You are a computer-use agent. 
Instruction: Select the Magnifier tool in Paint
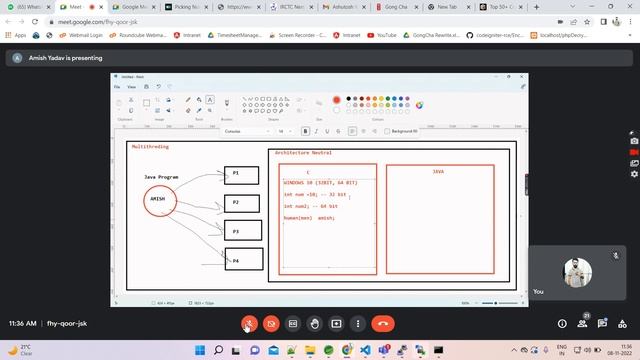pyautogui.click(x=210, y=110)
